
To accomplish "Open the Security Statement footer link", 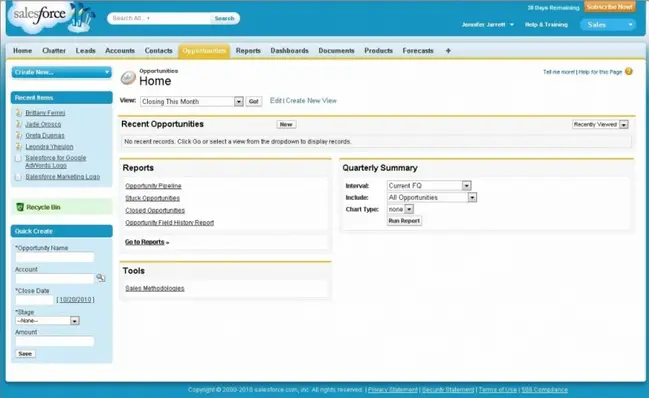I will click(x=448, y=390).
